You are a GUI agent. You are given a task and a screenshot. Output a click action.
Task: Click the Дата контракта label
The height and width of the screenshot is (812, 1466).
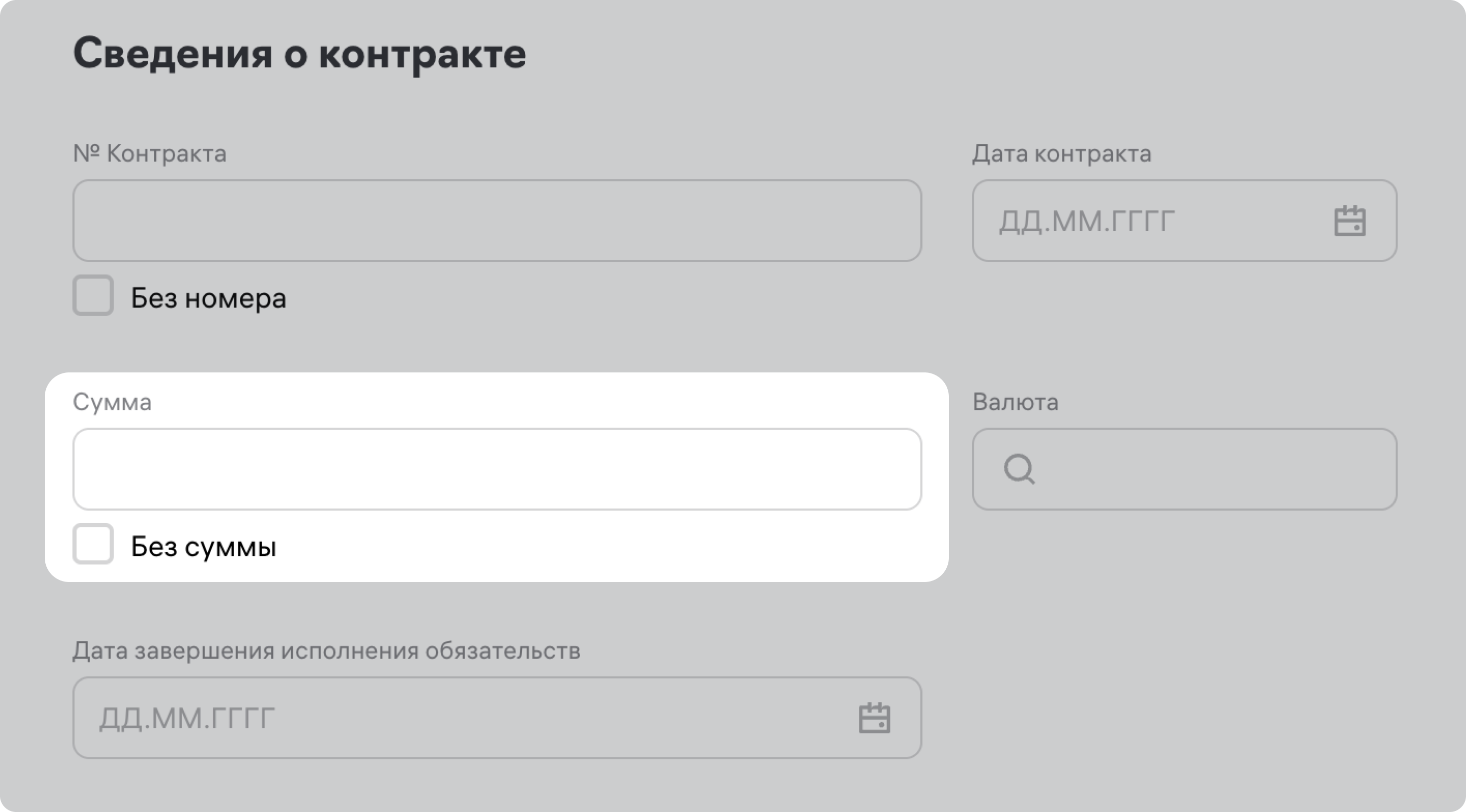(1061, 154)
